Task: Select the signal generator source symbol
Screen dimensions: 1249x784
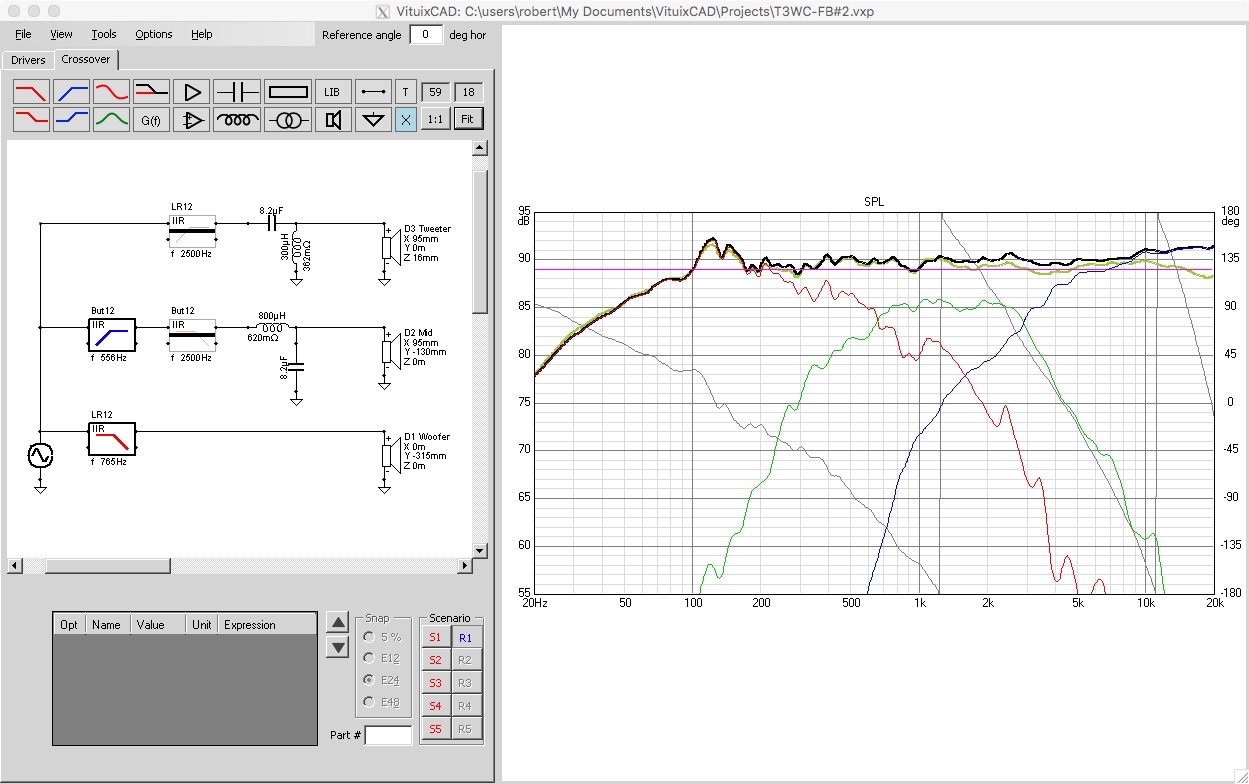Action: [40, 456]
